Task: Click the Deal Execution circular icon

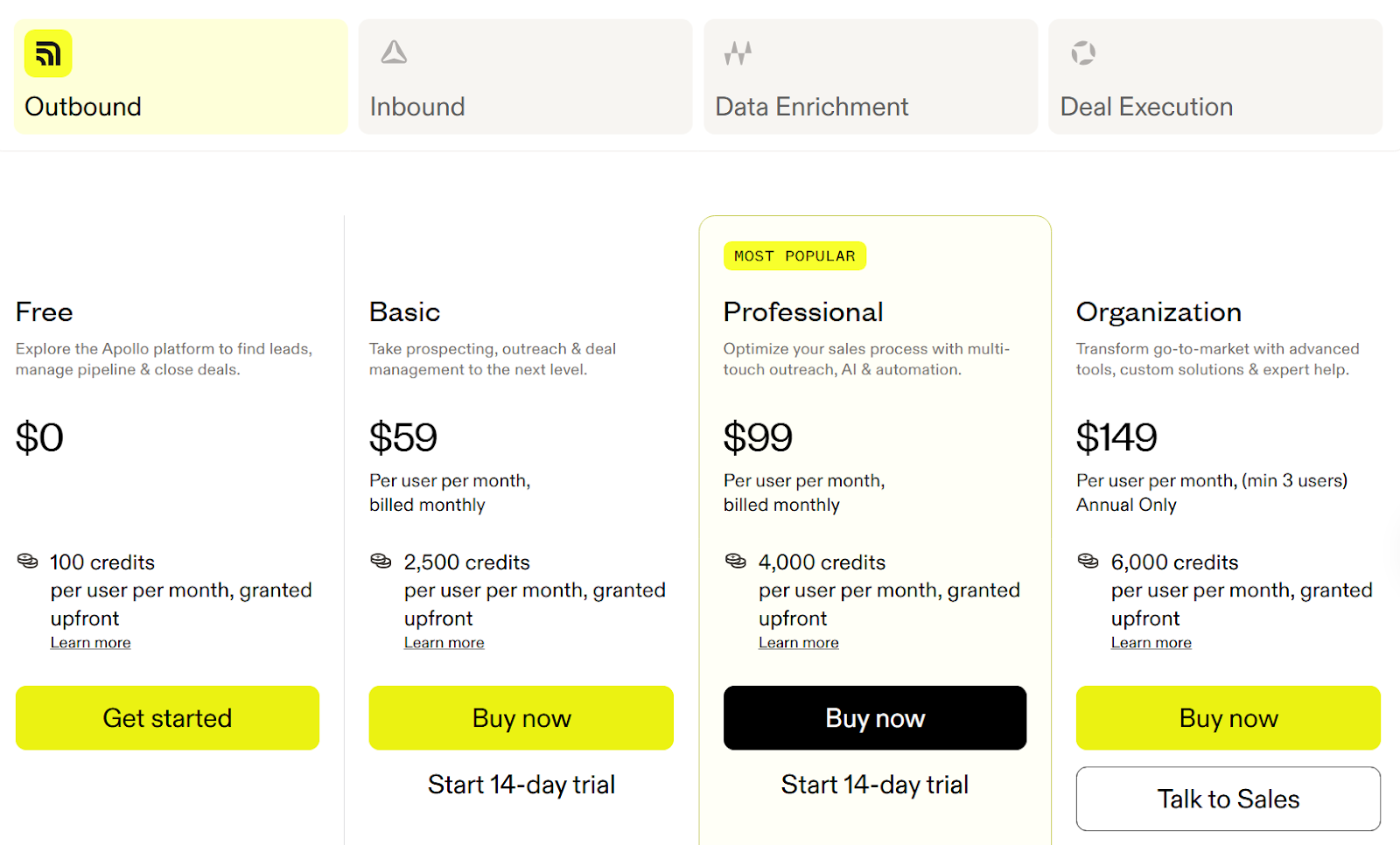Action: 1082,52
